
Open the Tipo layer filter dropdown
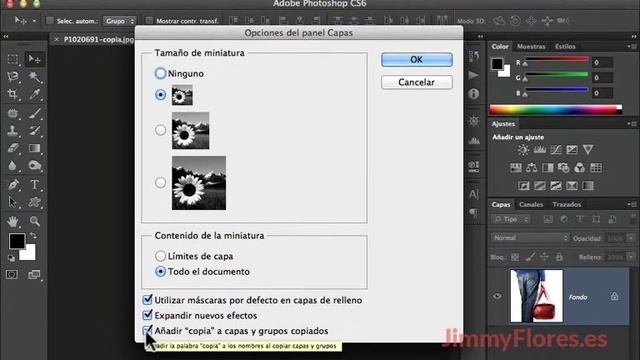tap(510, 220)
